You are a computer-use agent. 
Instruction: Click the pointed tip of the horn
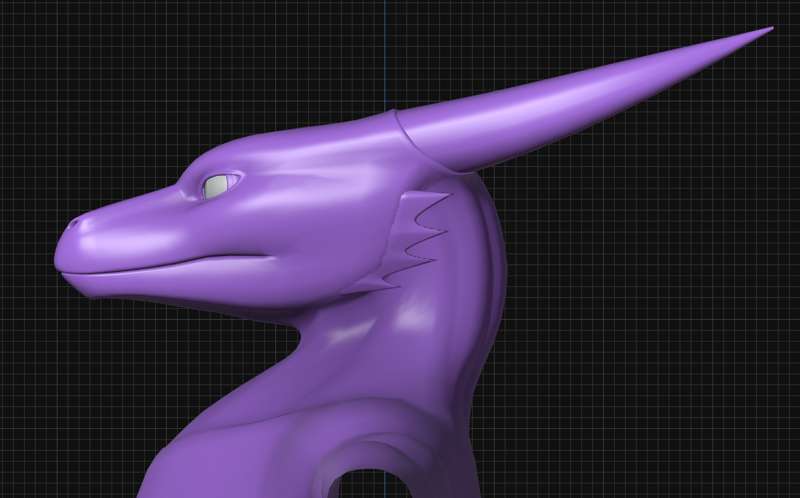pyautogui.click(x=770, y=29)
